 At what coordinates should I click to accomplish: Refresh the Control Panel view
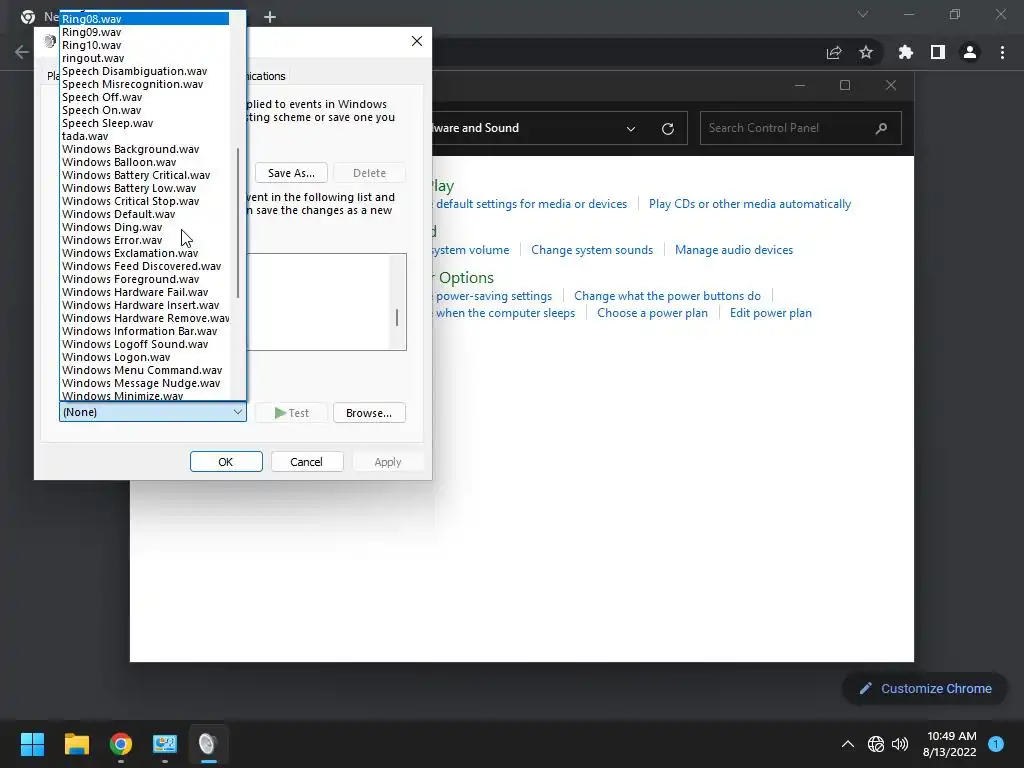[667, 129]
